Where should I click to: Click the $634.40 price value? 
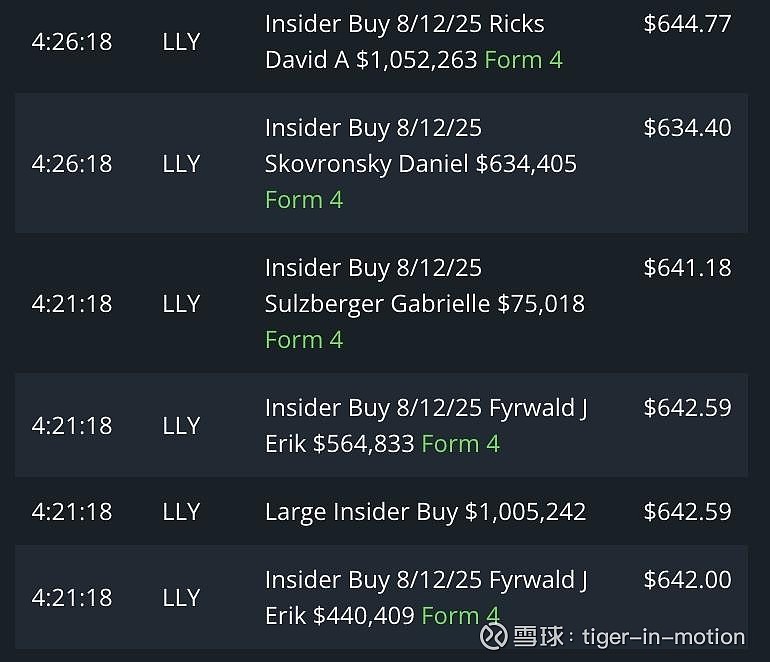[688, 128]
